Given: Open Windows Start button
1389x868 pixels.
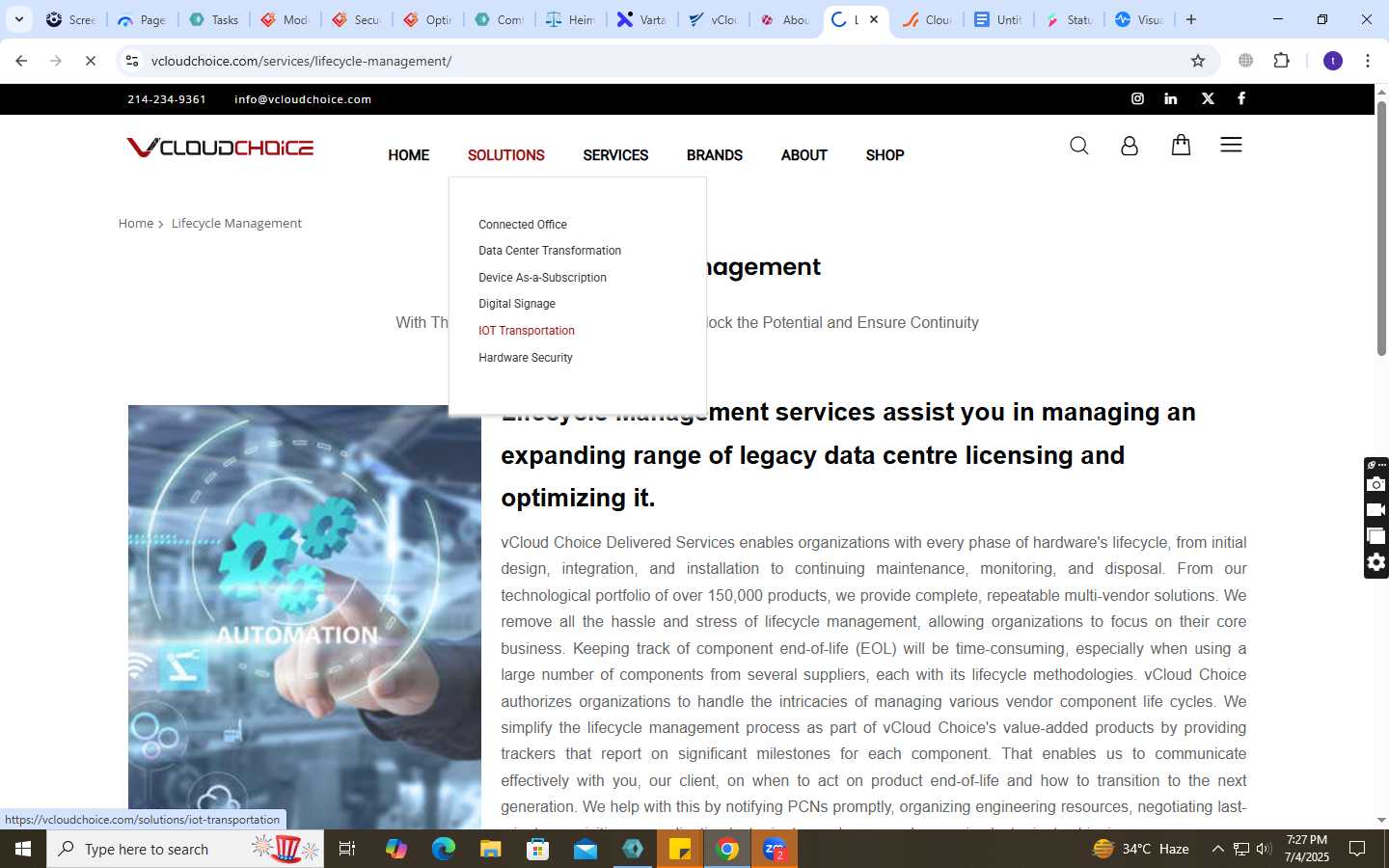Looking at the screenshot, I should [x=23, y=849].
